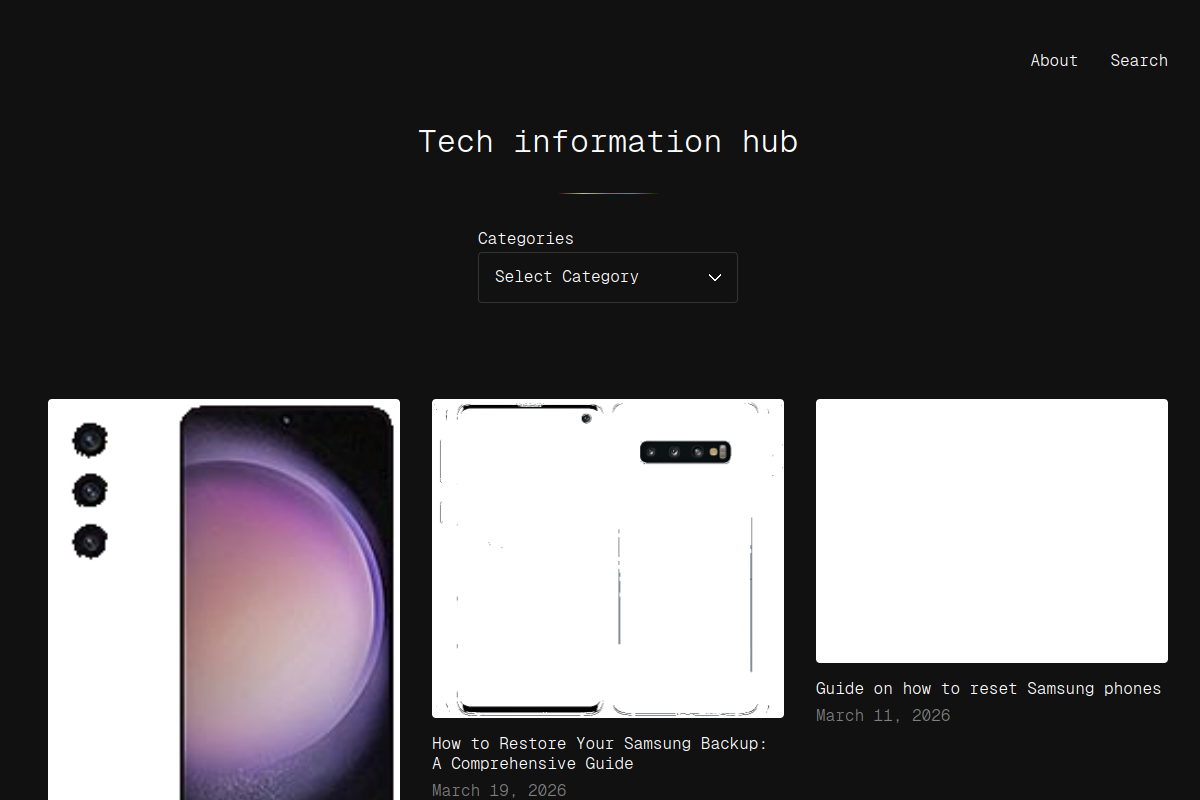Click the Tech information hub site title
This screenshot has height=800, width=1200.
pos(608,142)
